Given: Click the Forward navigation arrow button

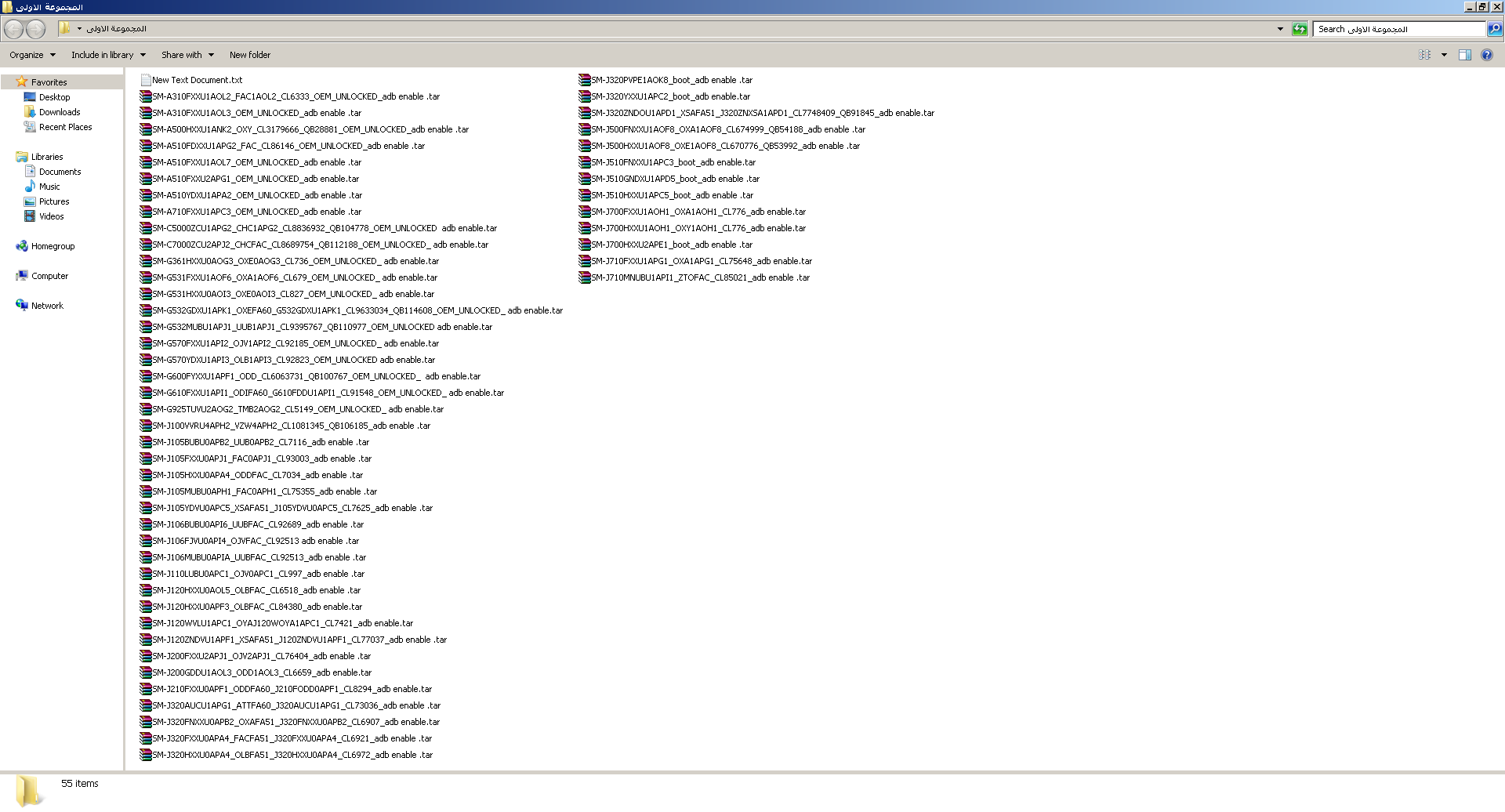Looking at the screenshot, I should (x=36, y=29).
